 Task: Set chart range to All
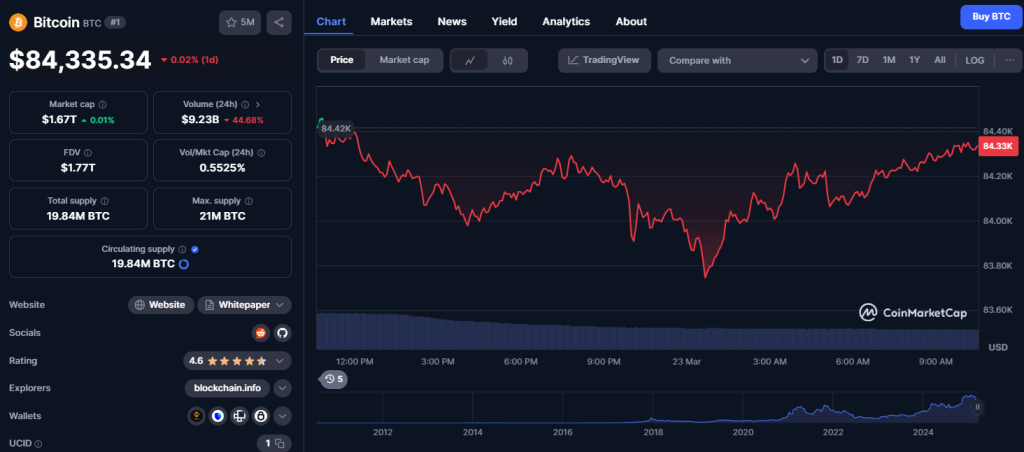pos(940,60)
